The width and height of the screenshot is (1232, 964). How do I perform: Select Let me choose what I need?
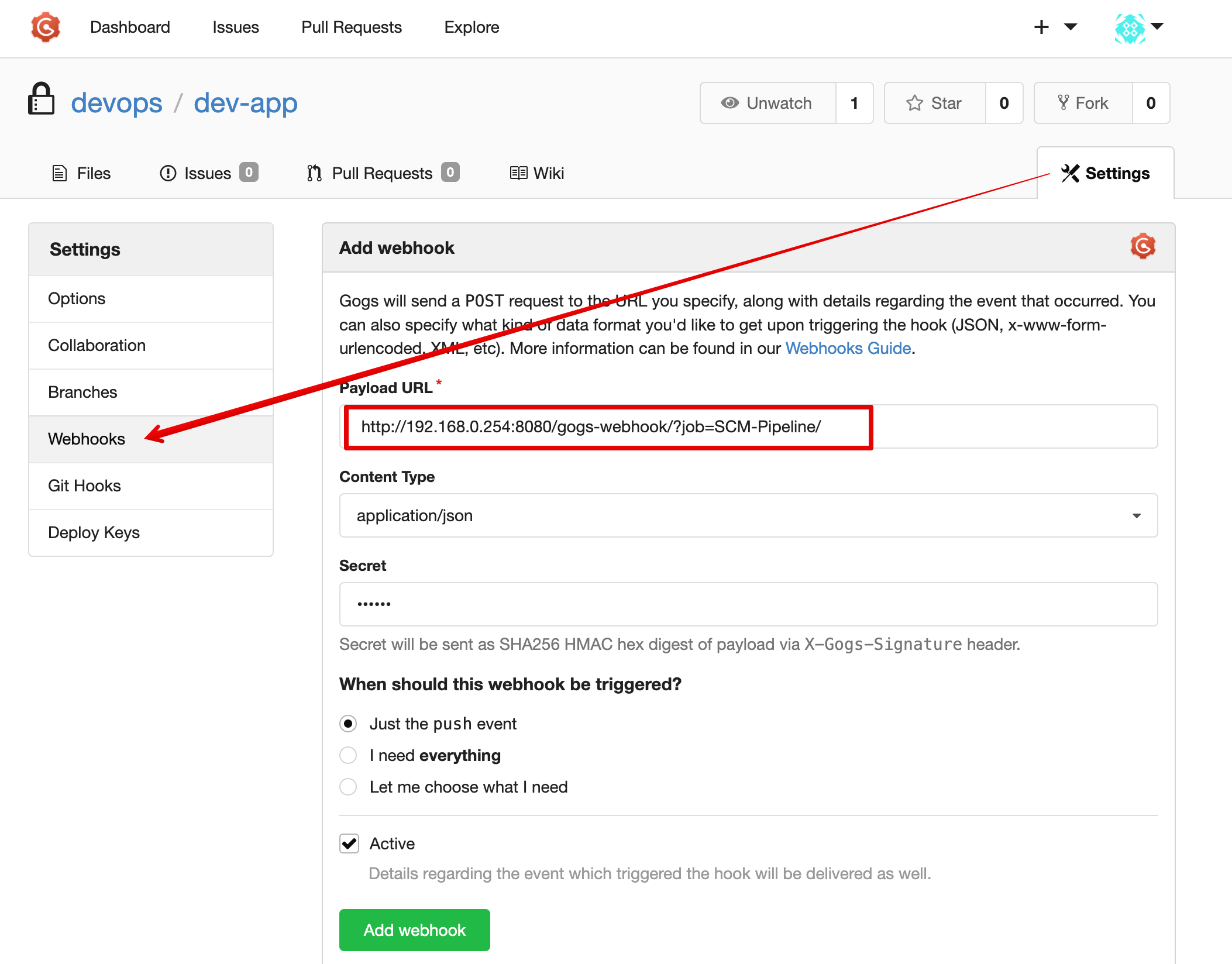[348, 787]
